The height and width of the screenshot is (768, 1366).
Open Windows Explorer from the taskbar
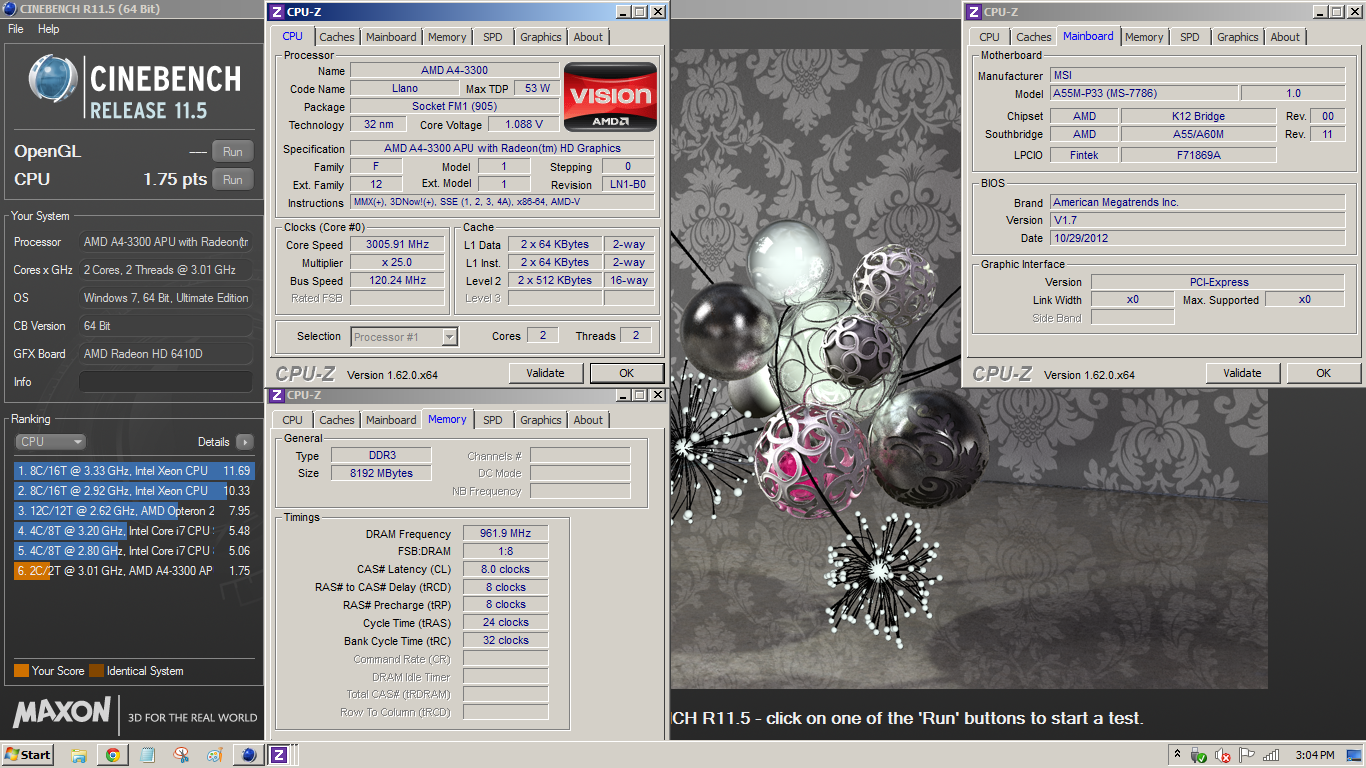coord(79,755)
